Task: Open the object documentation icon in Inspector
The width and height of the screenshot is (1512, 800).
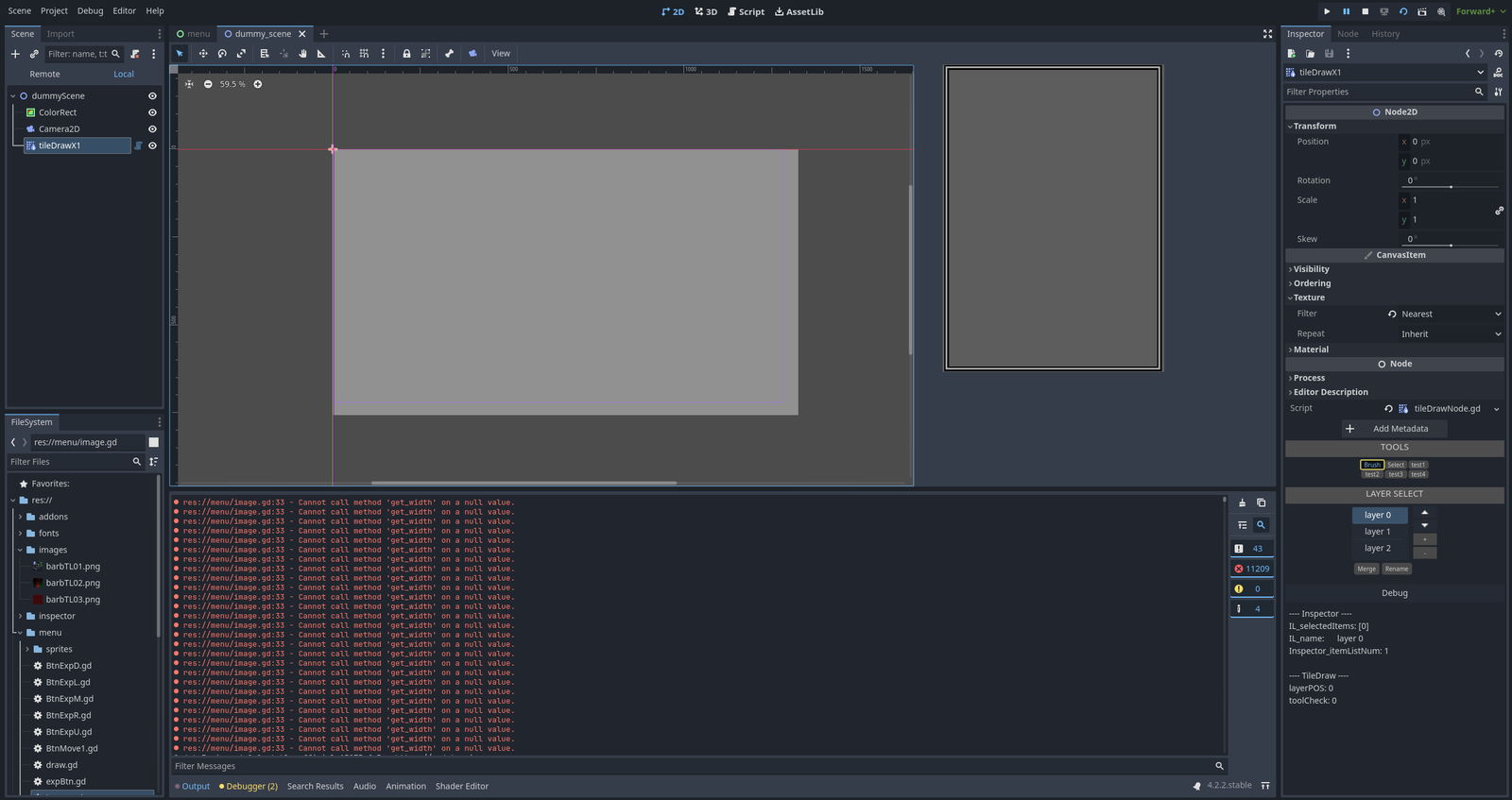Action: pos(1498,72)
